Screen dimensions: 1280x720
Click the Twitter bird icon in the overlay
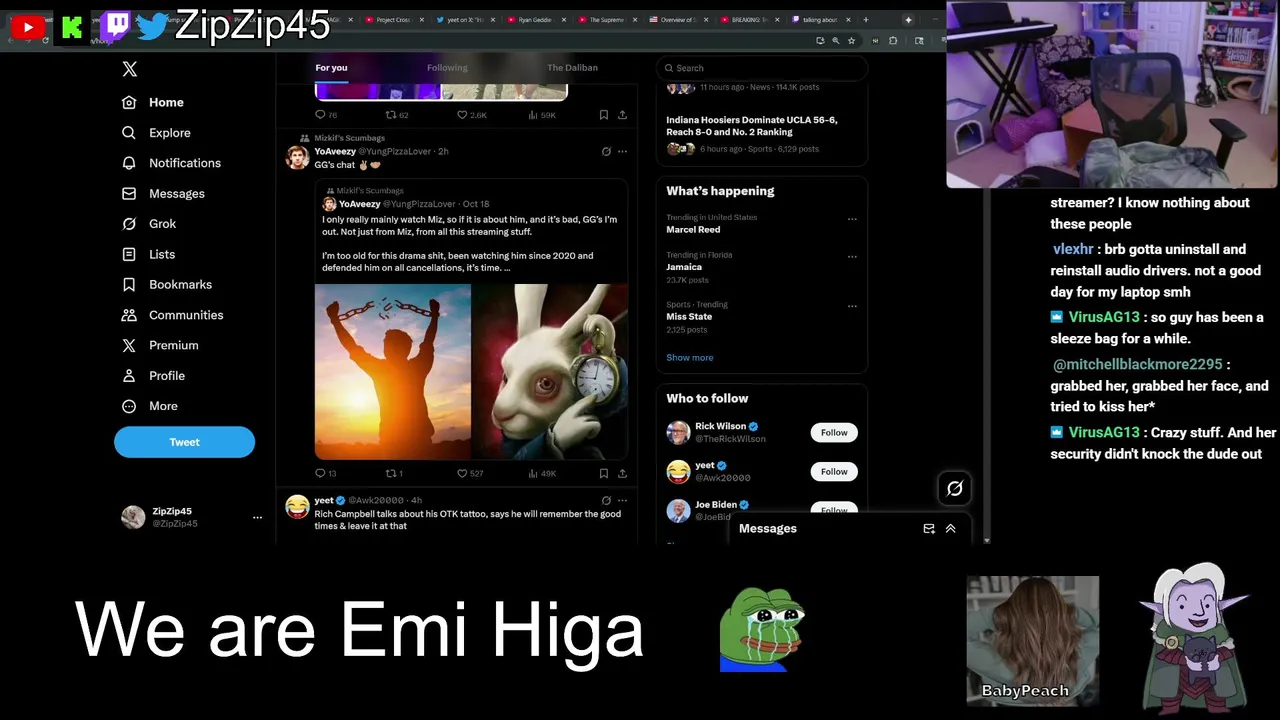pos(153,27)
